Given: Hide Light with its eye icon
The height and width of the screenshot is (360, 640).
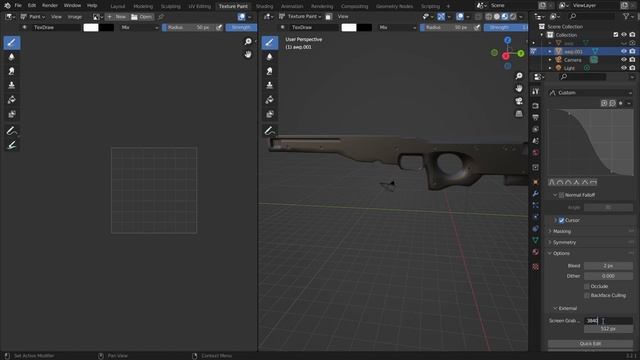Looking at the screenshot, I should [x=624, y=68].
